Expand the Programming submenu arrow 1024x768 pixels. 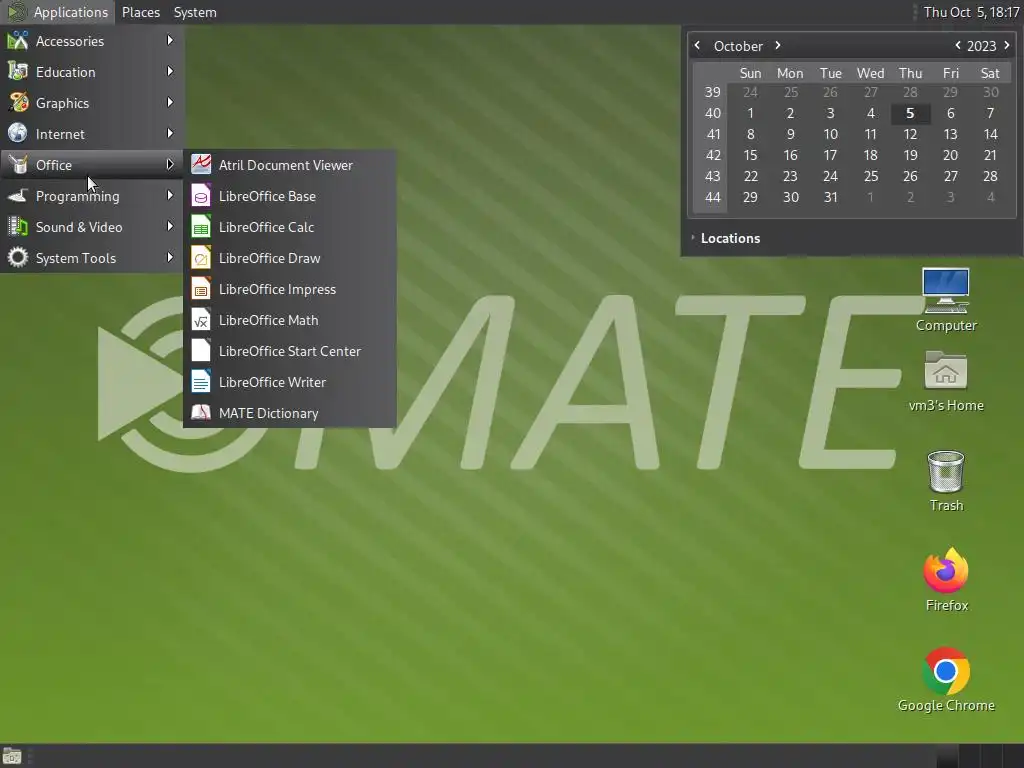pyautogui.click(x=170, y=195)
